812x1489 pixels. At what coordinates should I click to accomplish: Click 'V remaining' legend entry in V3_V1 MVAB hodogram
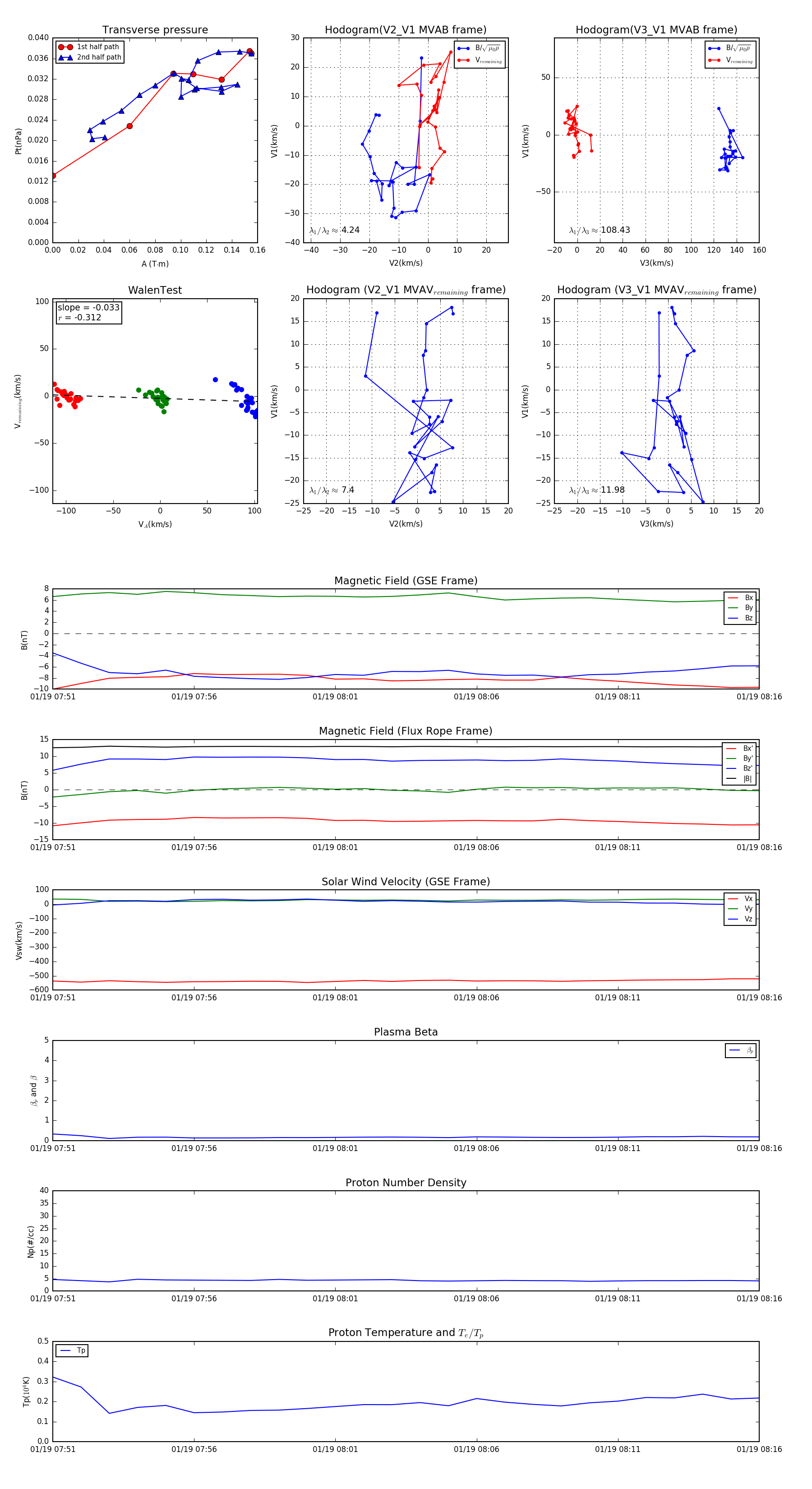(x=730, y=60)
